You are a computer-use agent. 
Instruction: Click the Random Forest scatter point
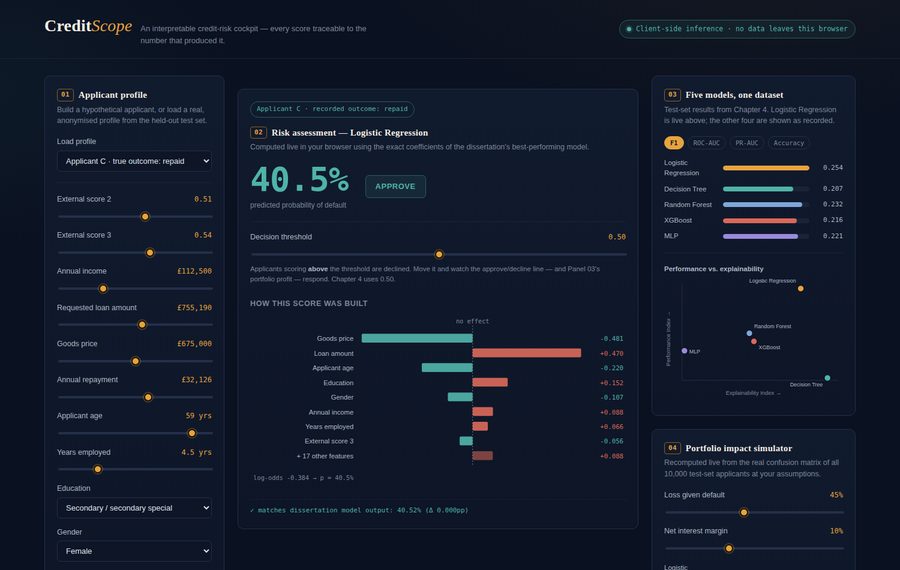[749, 333]
